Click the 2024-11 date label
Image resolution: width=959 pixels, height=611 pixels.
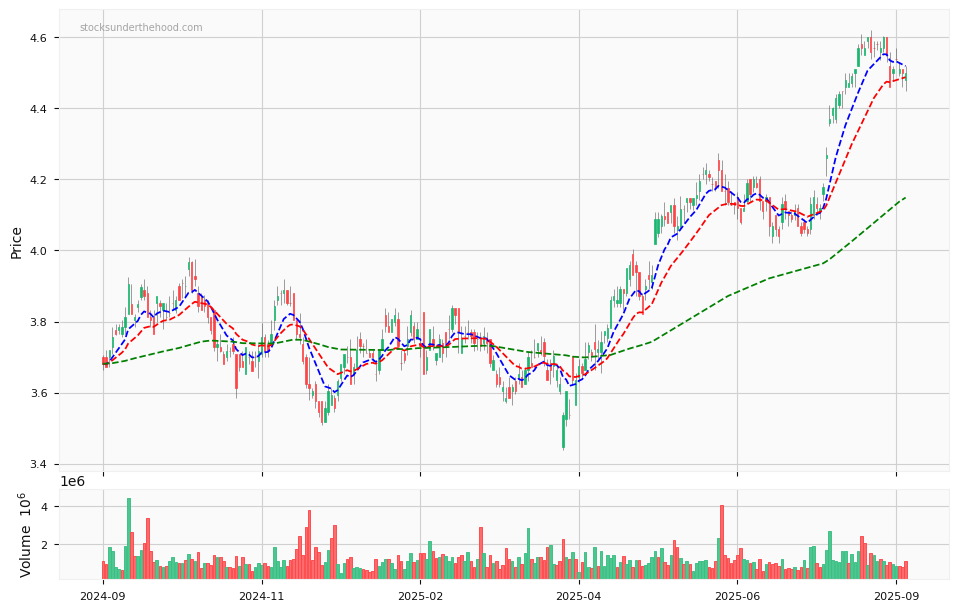[x=262, y=596]
